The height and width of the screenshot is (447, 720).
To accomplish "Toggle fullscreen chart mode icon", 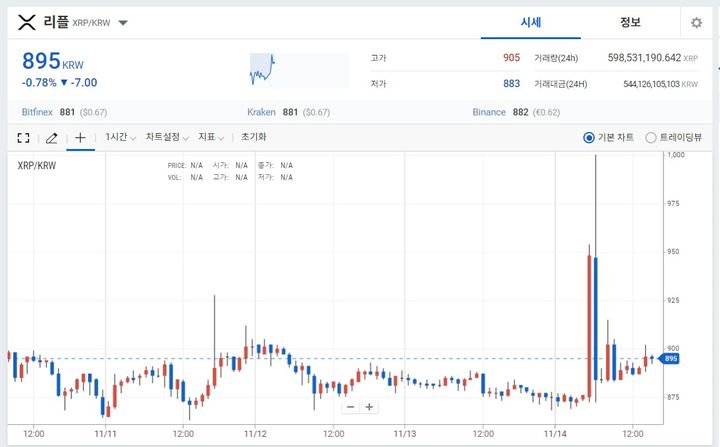I will 23,137.
